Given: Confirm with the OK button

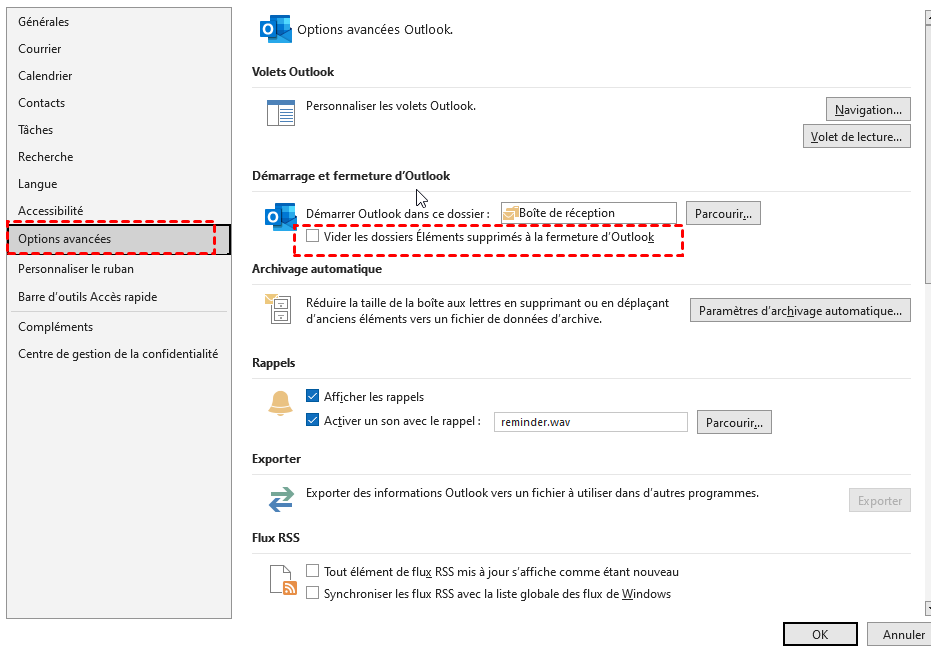Looking at the screenshot, I should point(820,634).
